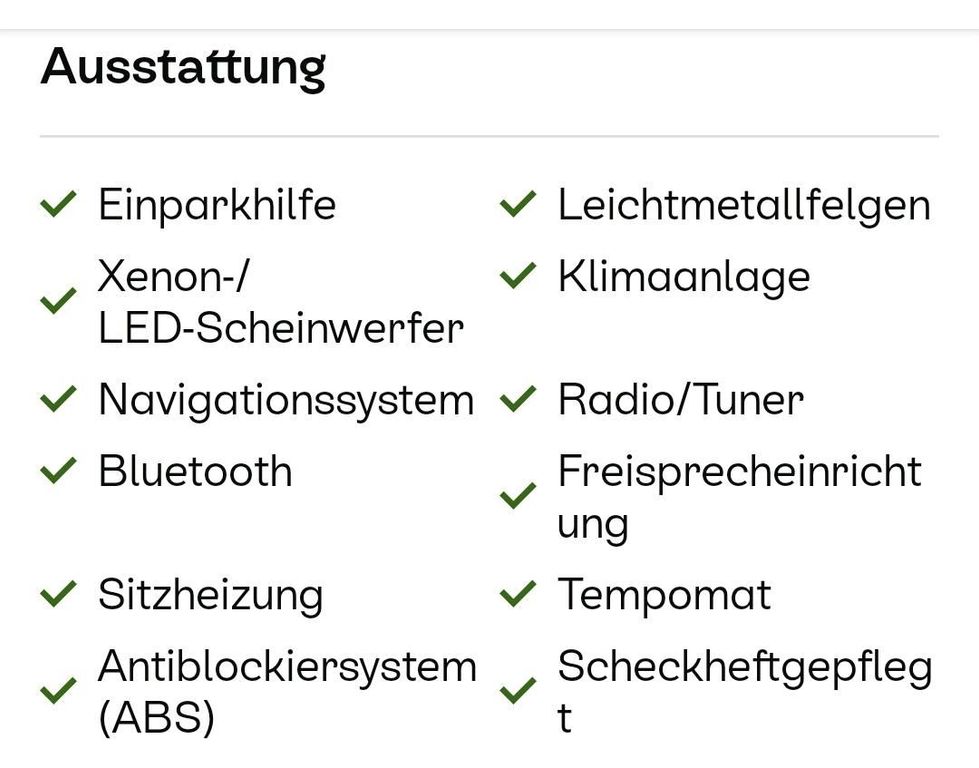Viewport: 979px width, 768px height.
Task: Tap the checkmark for Xenon-/LED-Scheinwerfer
Action: click(58, 301)
